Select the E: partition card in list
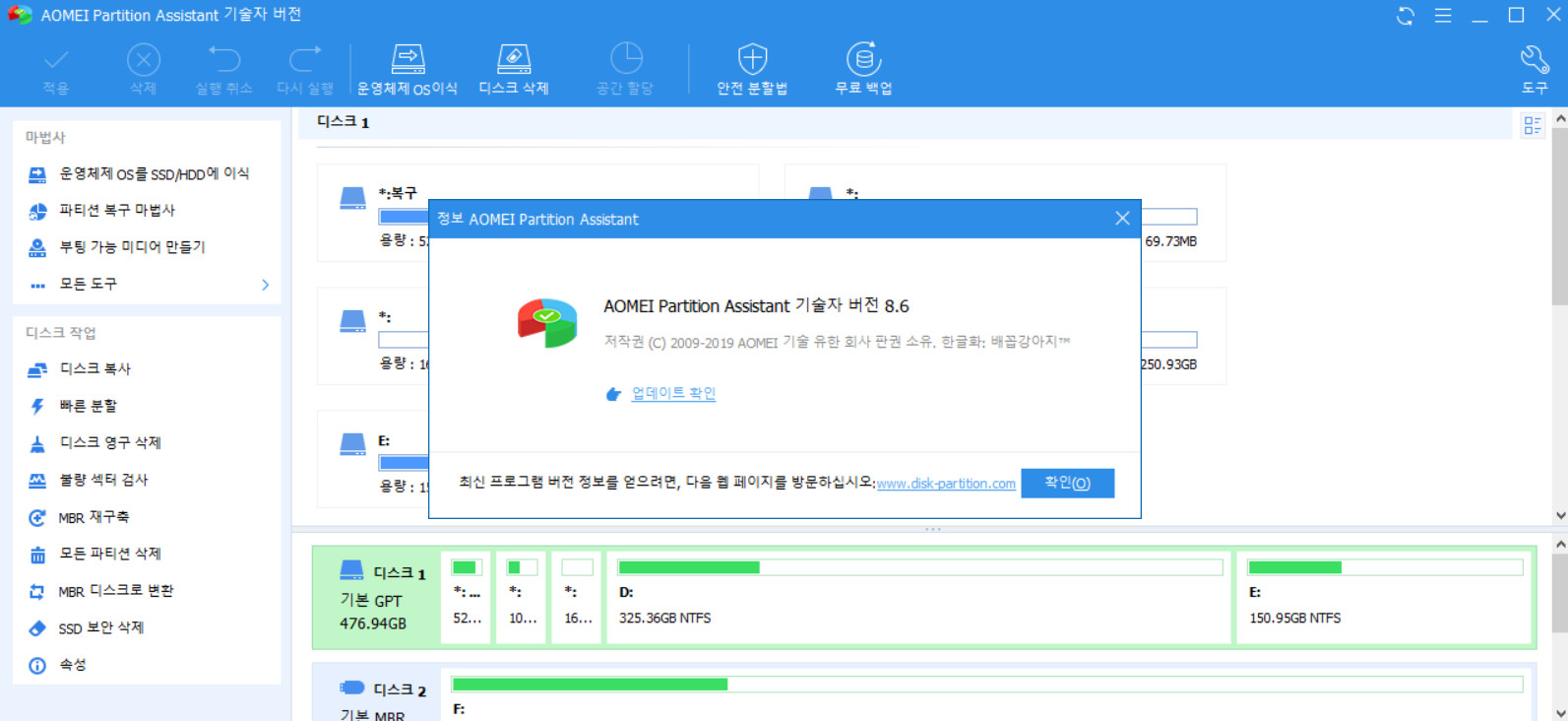 point(373,459)
